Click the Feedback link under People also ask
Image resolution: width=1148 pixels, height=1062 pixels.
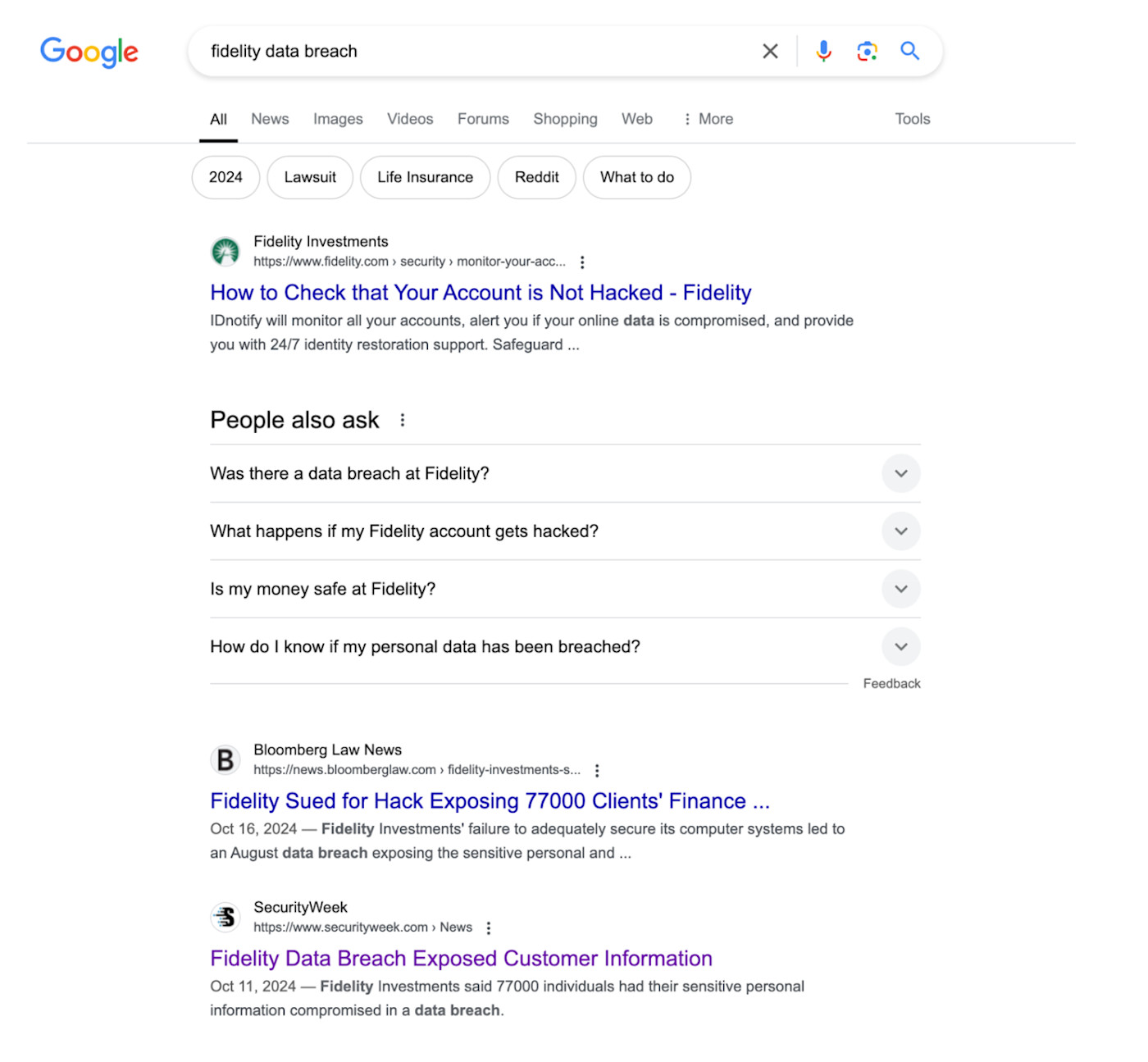[x=891, y=683]
